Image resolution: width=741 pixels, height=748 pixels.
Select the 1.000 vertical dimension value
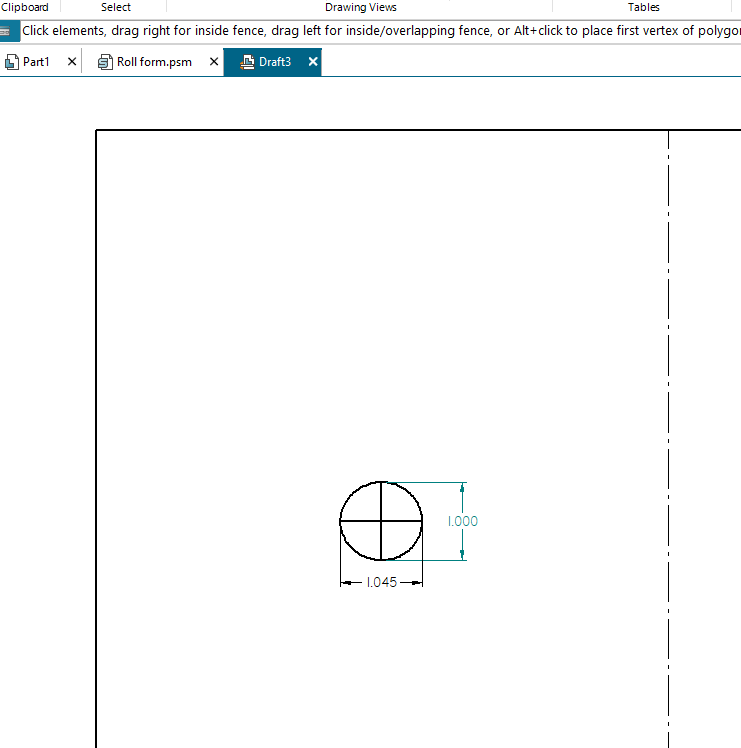tap(462, 521)
